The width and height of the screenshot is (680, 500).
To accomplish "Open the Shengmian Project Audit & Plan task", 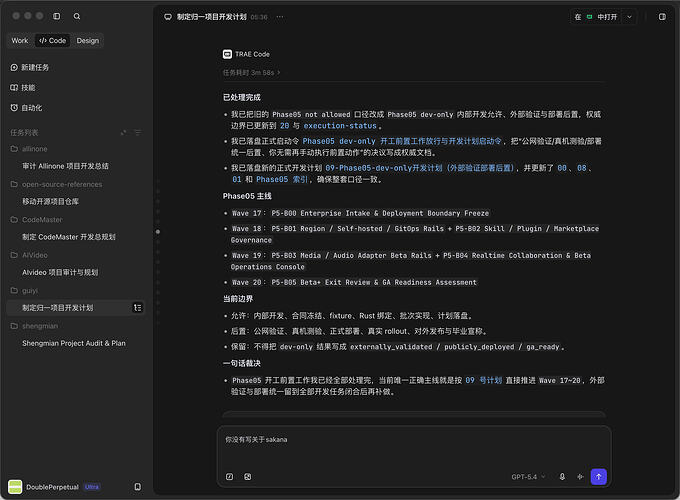I will (x=74, y=343).
